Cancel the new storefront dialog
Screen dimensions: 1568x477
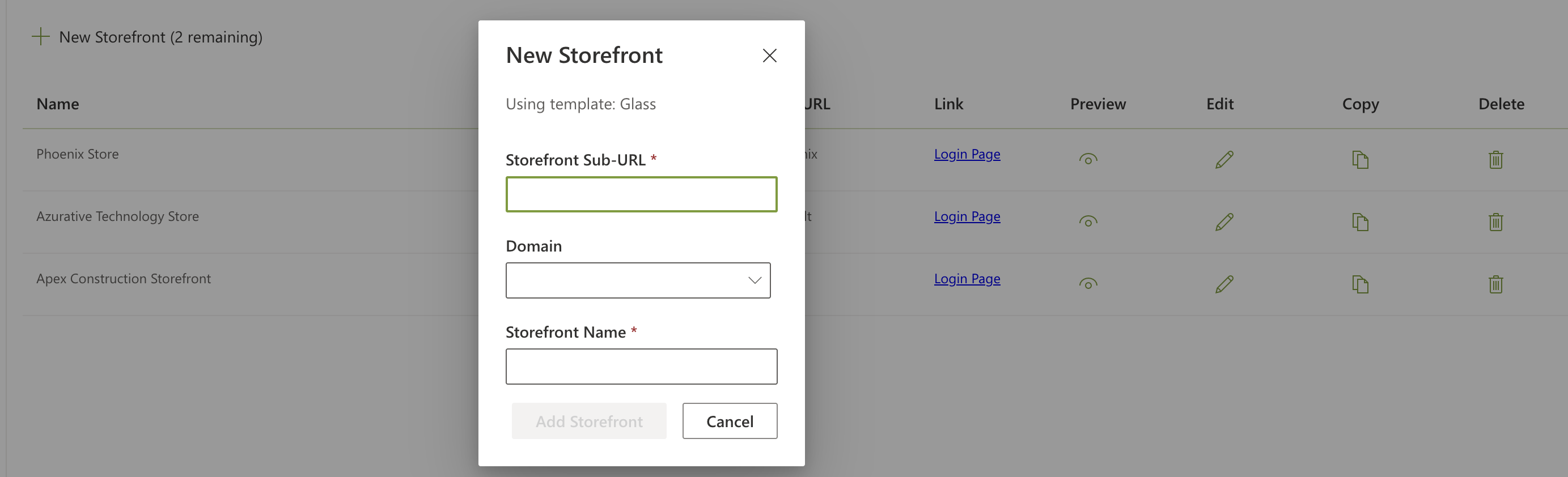(x=730, y=421)
